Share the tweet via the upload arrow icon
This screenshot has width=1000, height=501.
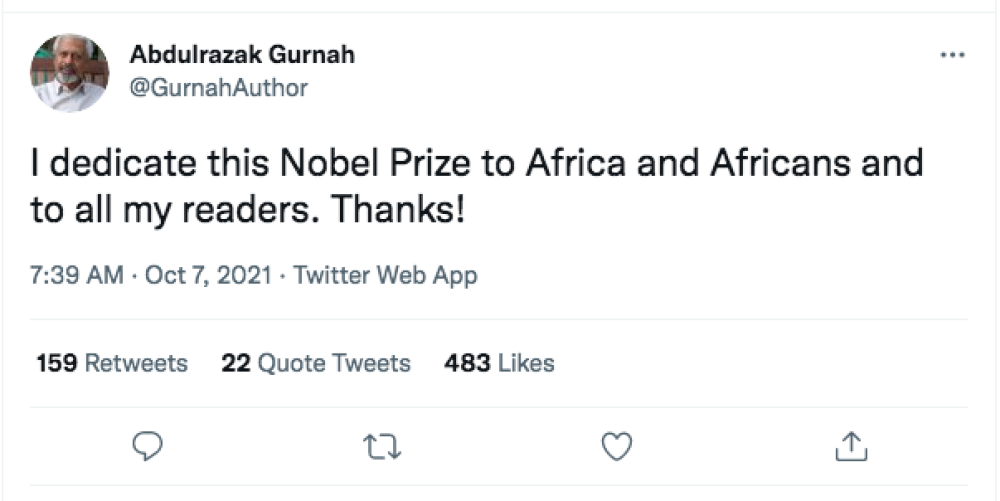click(850, 446)
